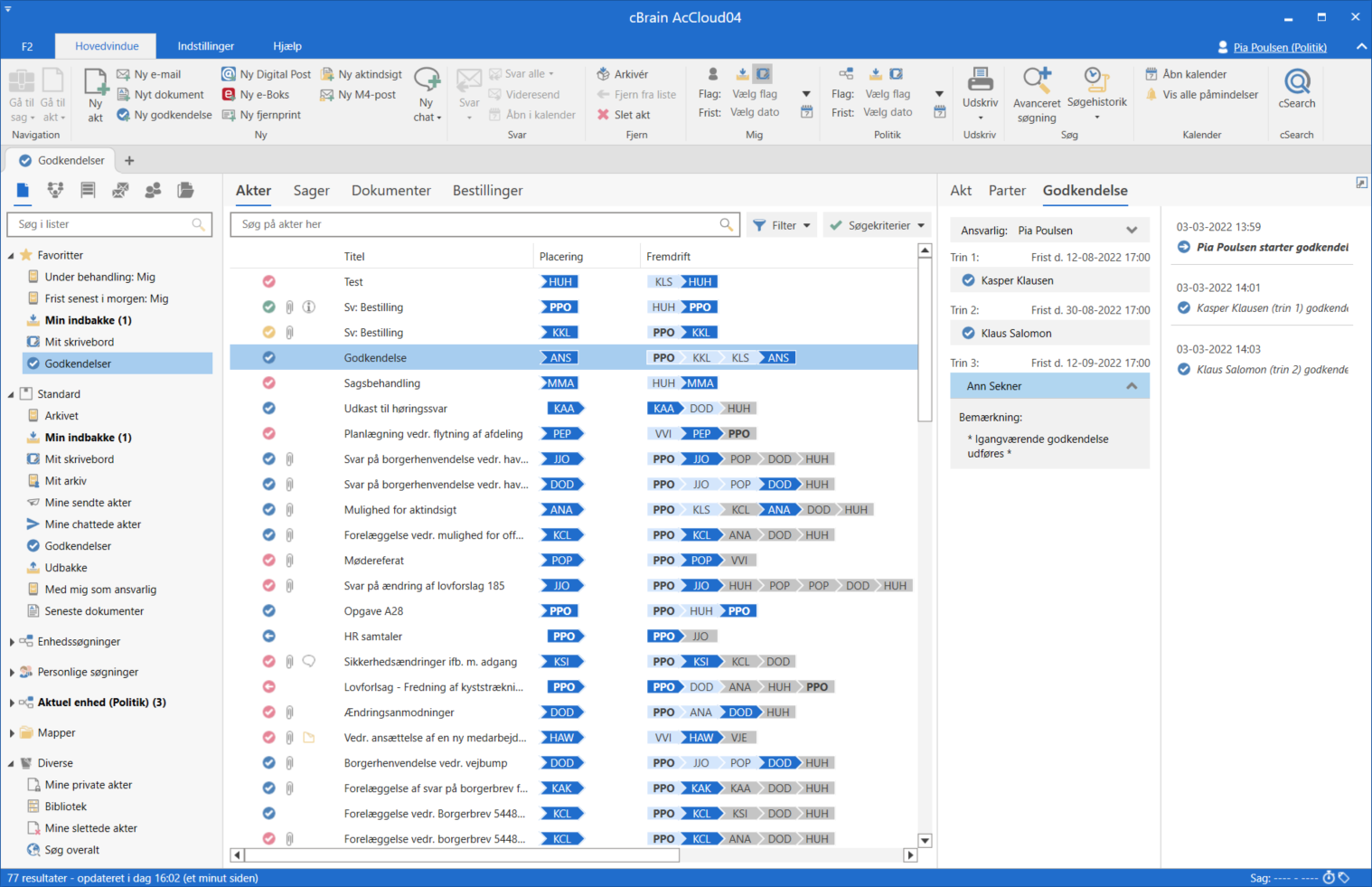Click the horizontal scrollbar under results
The height and width of the screenshot is (887, 1372).
click(462, 855)
